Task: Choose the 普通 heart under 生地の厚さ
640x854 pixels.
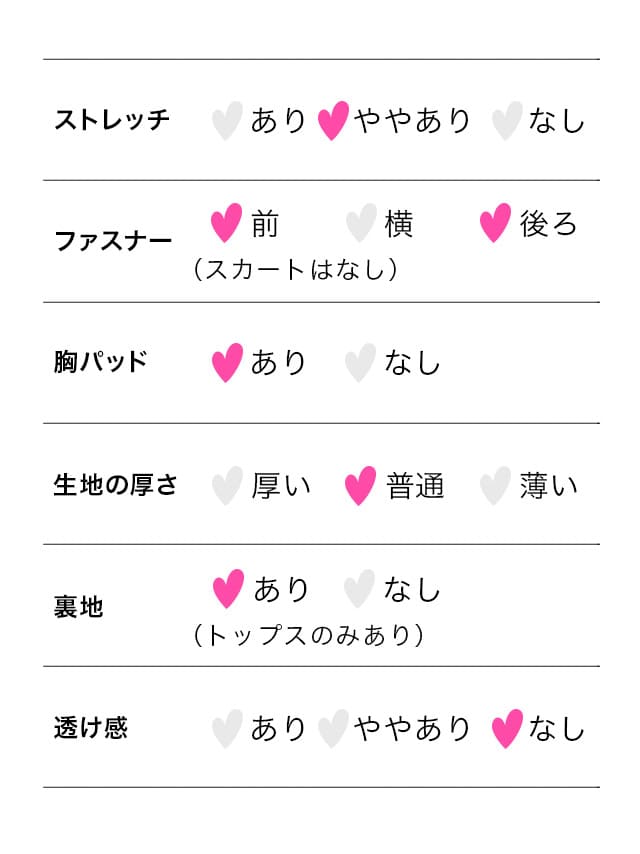Action: pyautogui.click(x=361, y=485)
